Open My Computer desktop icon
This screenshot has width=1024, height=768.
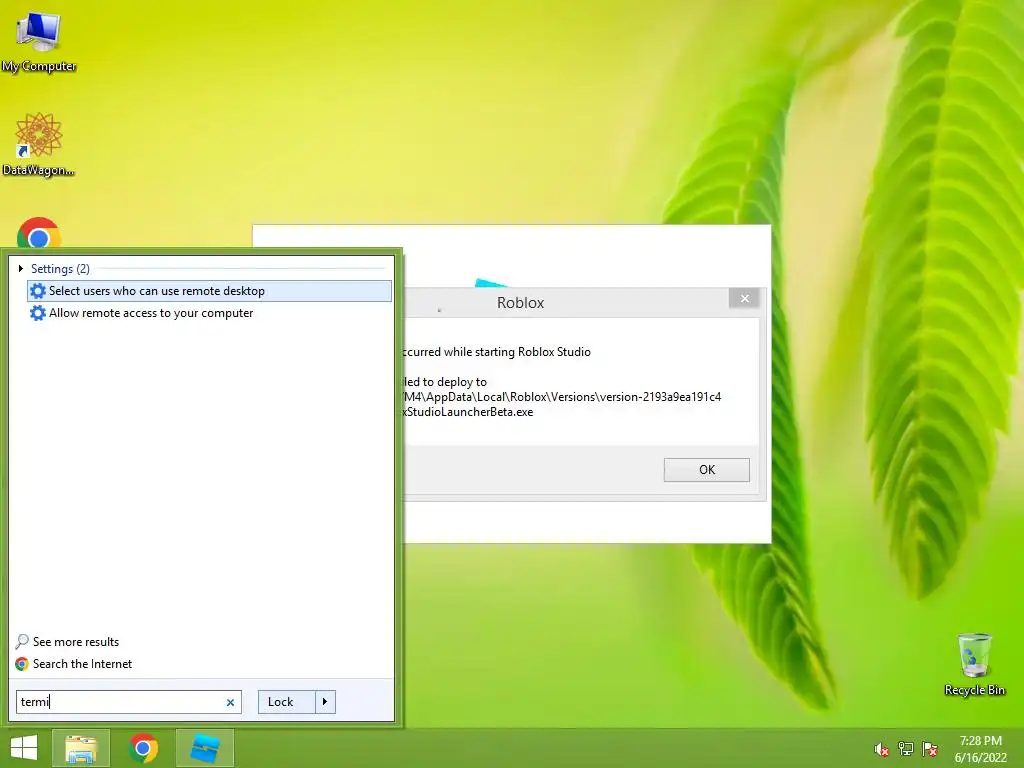[39, 40]
